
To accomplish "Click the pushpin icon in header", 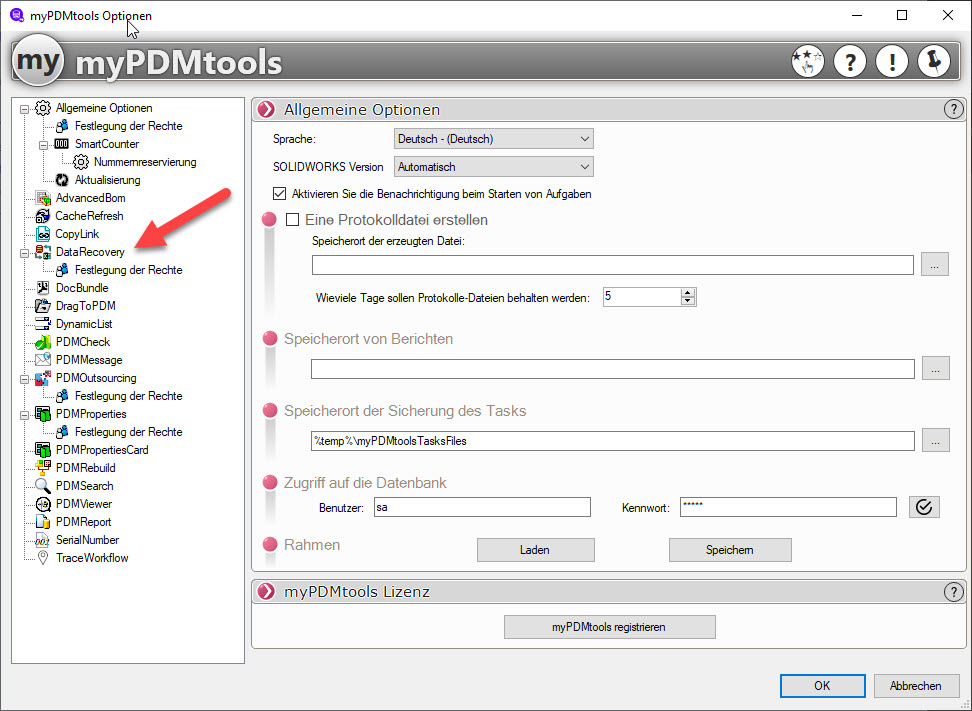I will (x=934, y=61).
